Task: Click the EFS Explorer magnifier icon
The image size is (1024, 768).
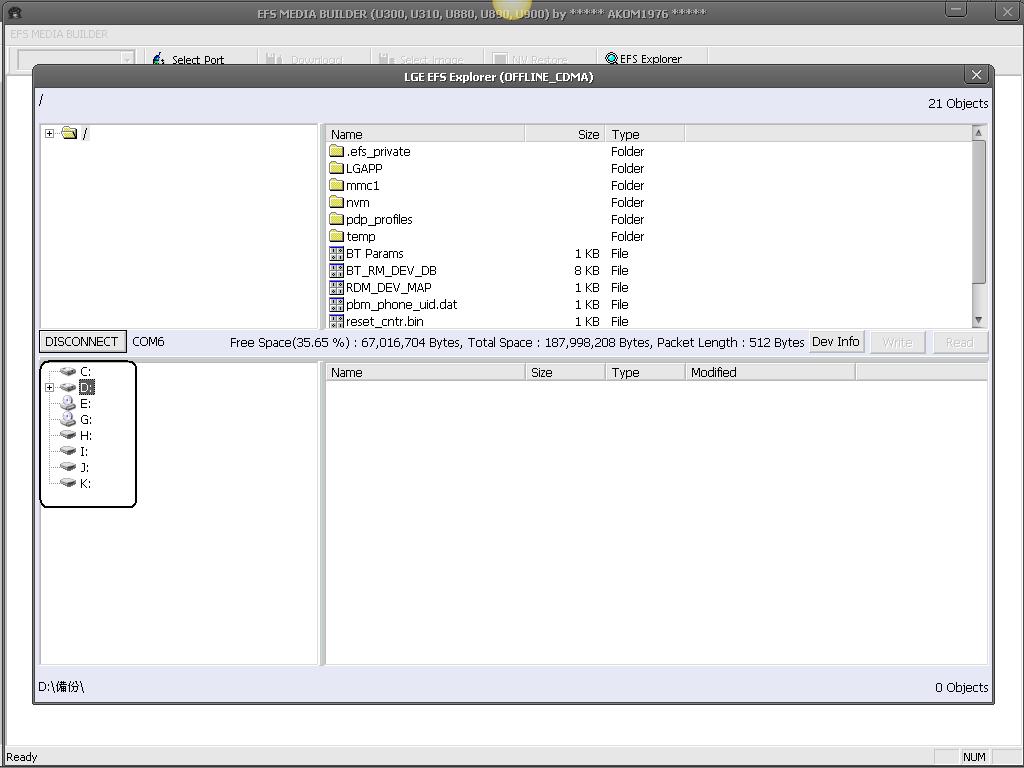Action: pos(611,58)
